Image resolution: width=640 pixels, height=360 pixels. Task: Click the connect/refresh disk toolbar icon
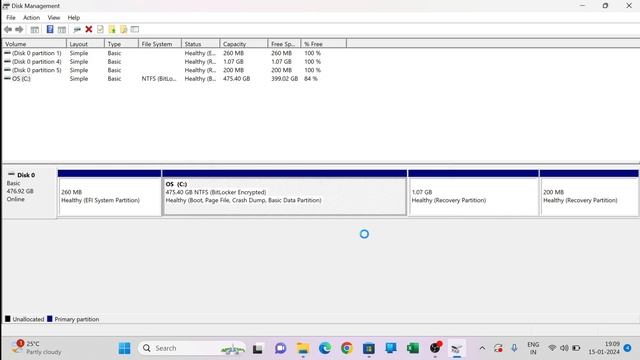(77, 29)
